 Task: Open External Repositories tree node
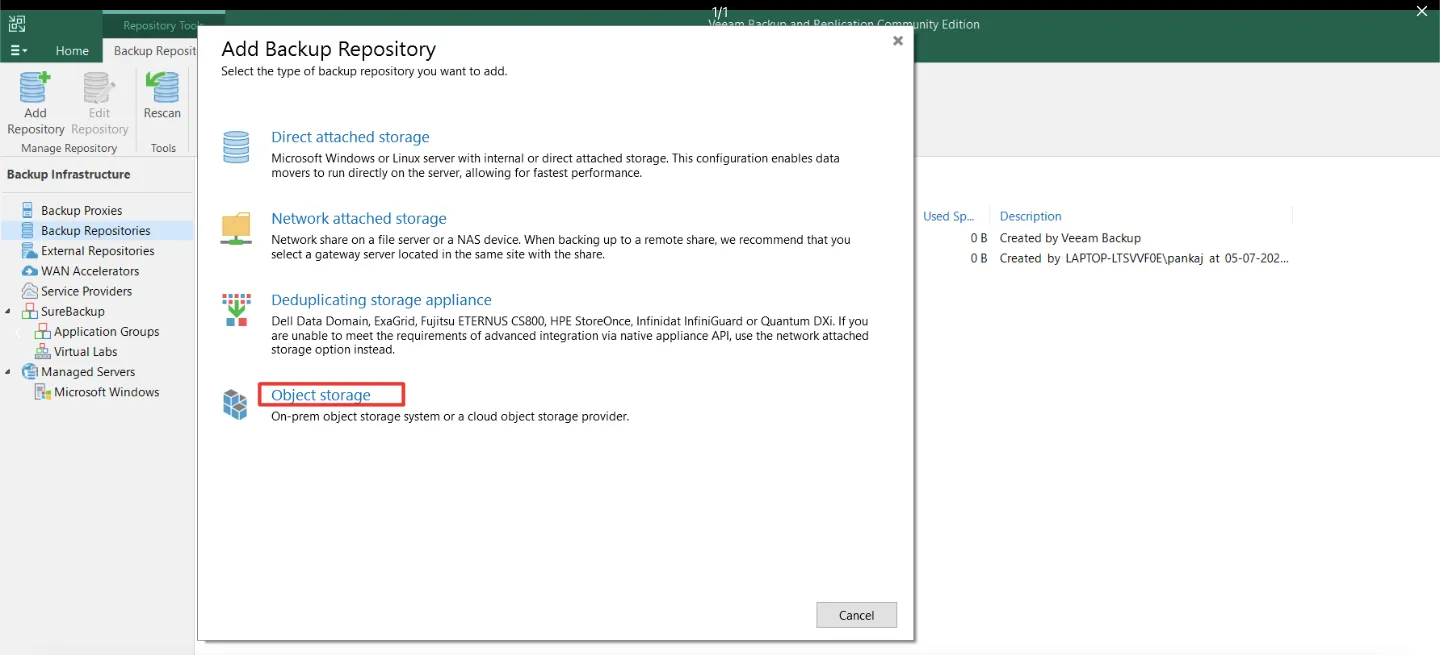(x=97, y=251)
